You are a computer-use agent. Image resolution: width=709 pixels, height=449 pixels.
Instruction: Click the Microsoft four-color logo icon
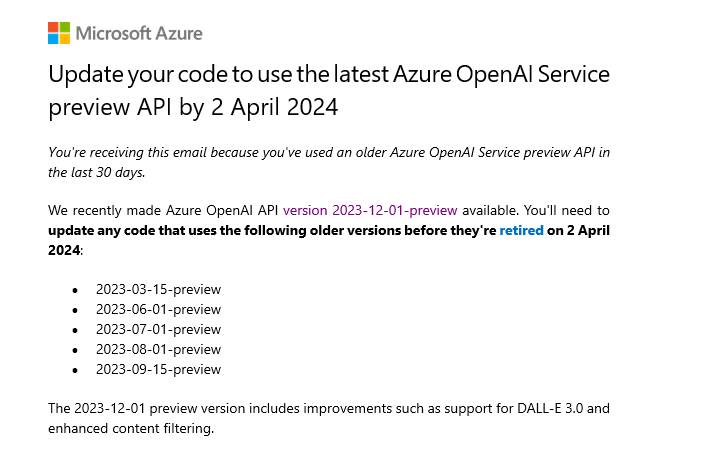coord(59,33)
